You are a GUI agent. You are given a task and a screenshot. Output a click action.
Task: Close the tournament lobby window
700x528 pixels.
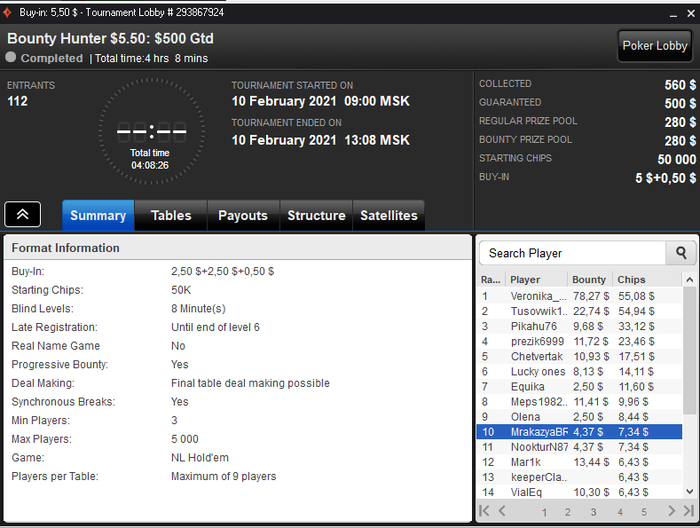point(691,13)
